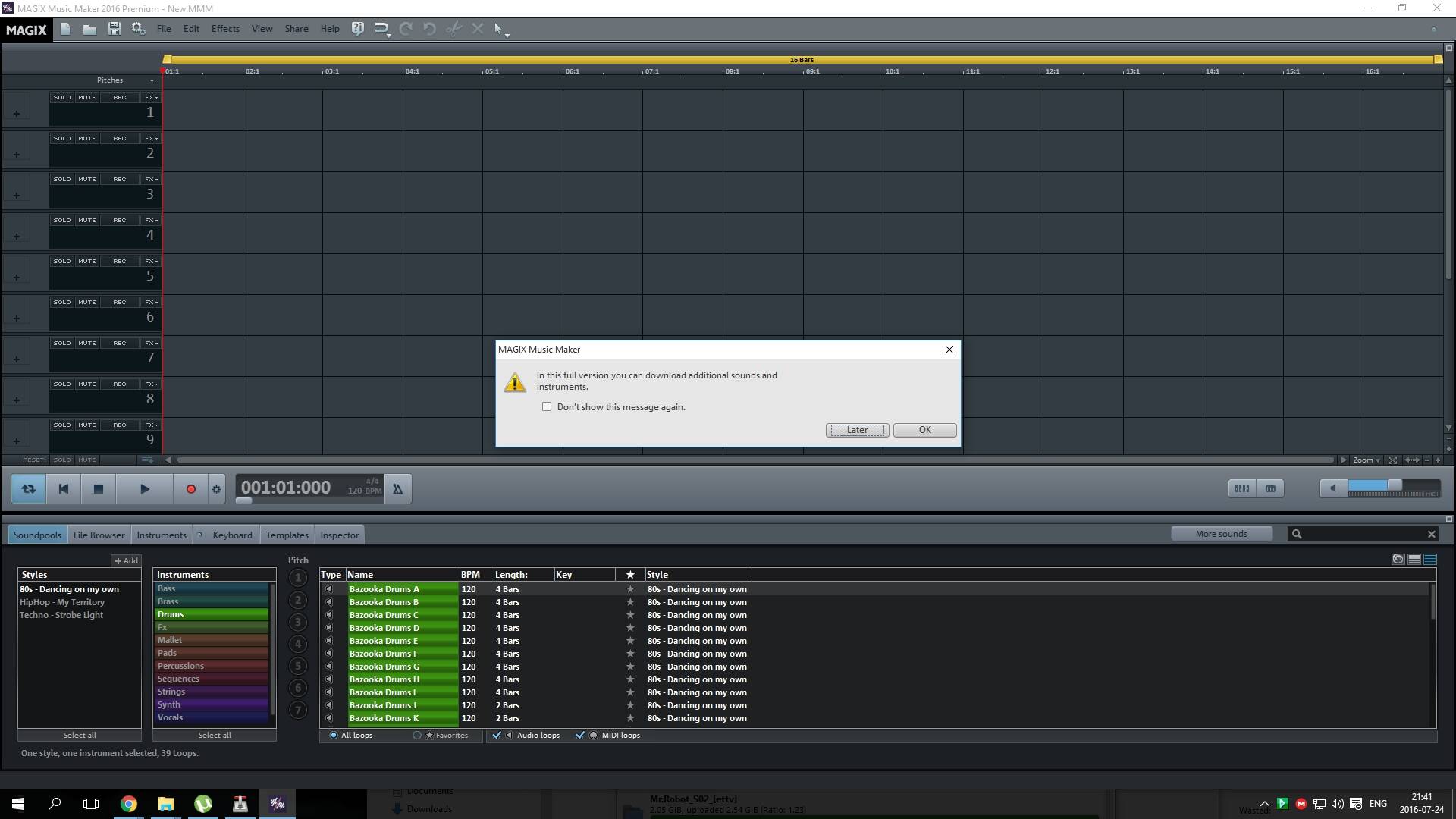This screenshot has height=819, width=1456.
Task: Start playback with the play button
Action: pyautogui.click(x=145, y=489)
